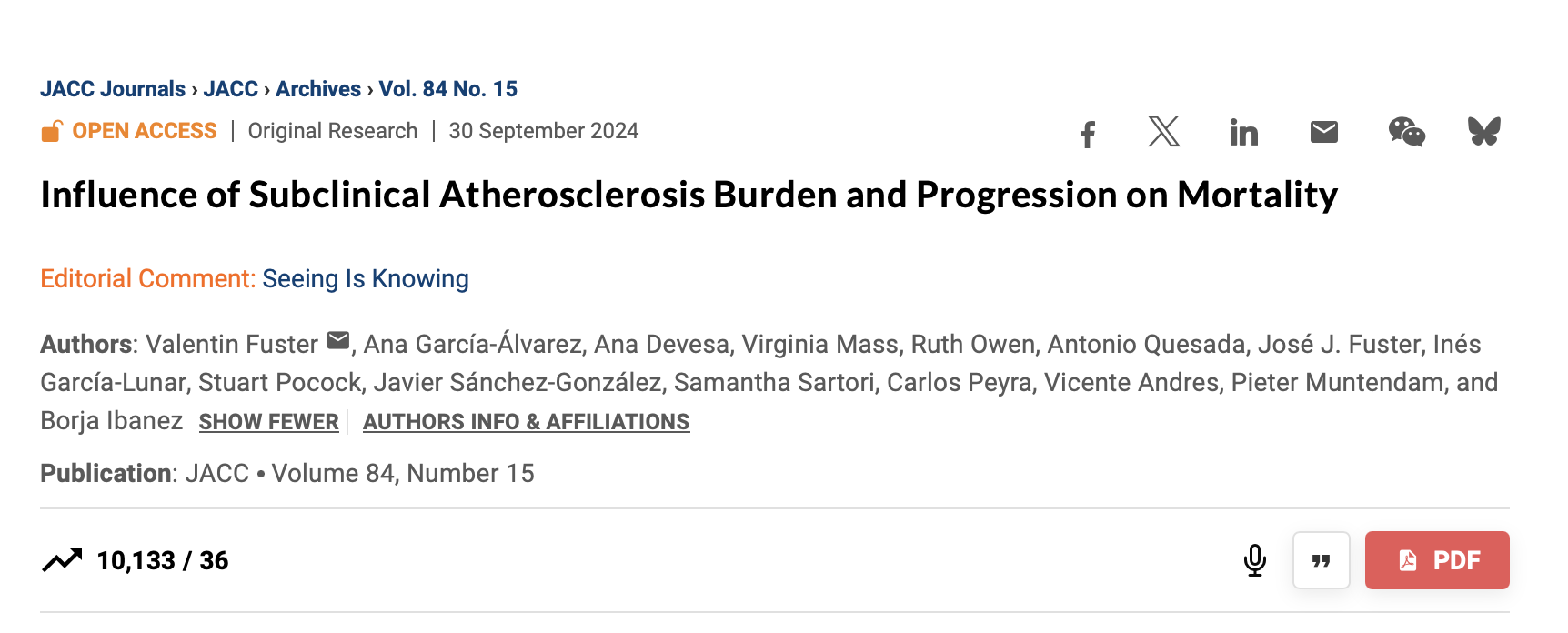Open the JACC breadcrumb link
Image resolution: width=1568 pixels, height=633 pixels.
point(231,89)
